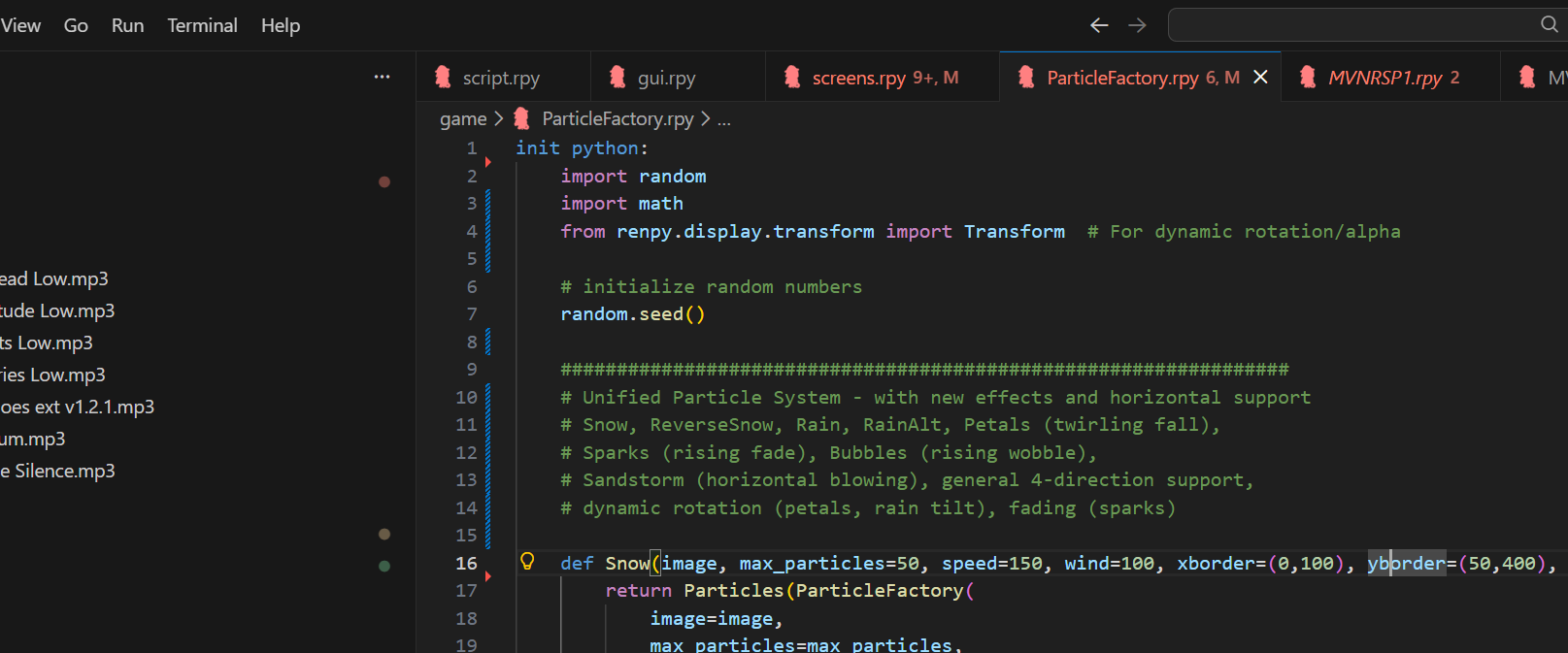Viewport: 1568px width, 653px height.
Task: Close the ParticleFactory.rpy tab
Action: pyautogui.click(x=1260, y=77)
